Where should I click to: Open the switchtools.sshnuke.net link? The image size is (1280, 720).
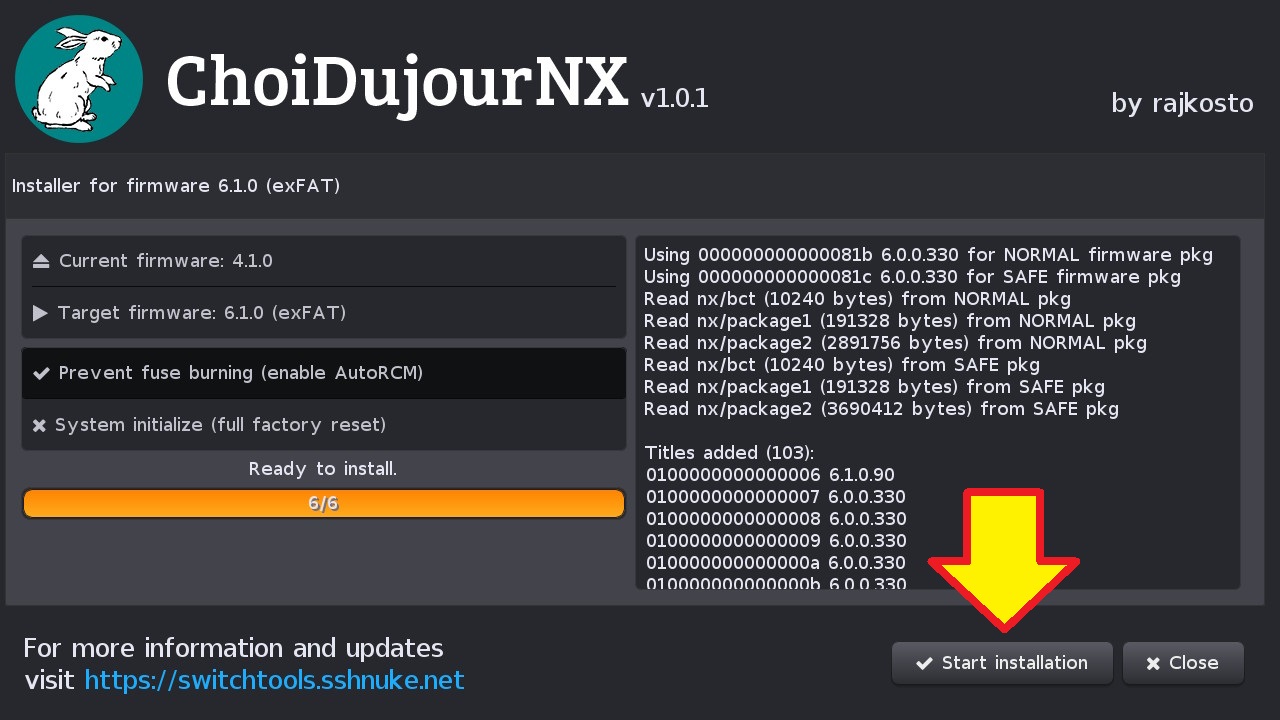click(274, 681)
